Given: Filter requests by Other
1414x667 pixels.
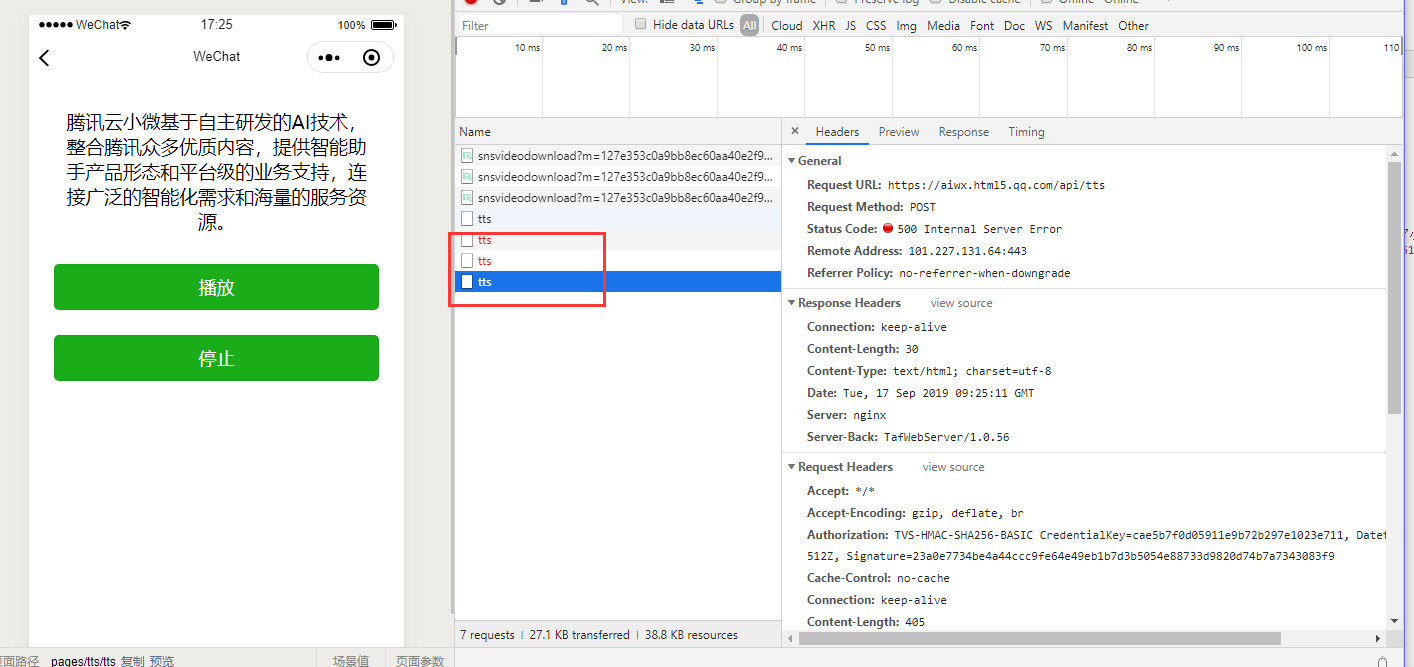Looking at the screenshot, I should [x=1133, y=25].
